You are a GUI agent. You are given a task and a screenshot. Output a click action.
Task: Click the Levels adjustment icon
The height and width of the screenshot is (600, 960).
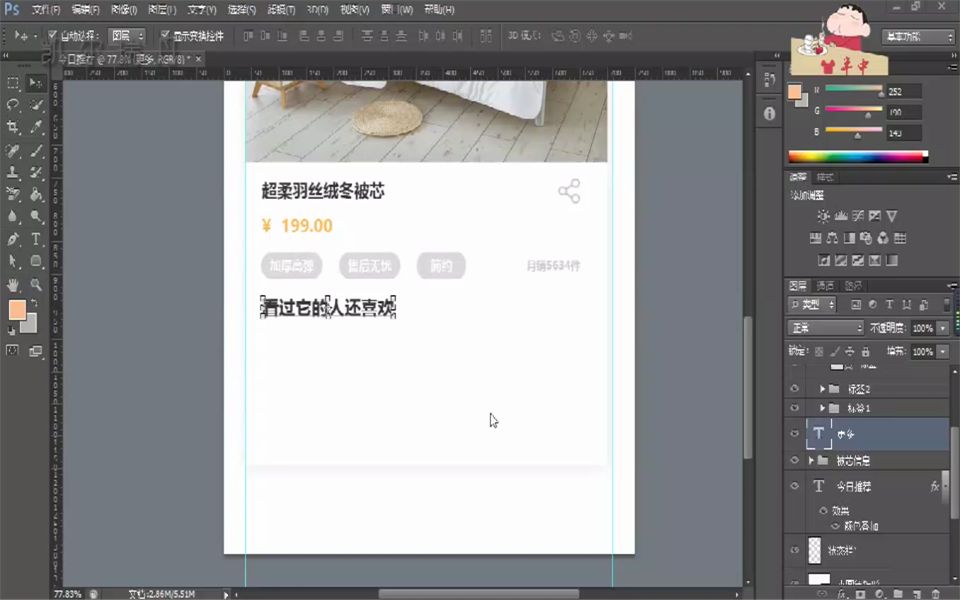pos(840,217)
